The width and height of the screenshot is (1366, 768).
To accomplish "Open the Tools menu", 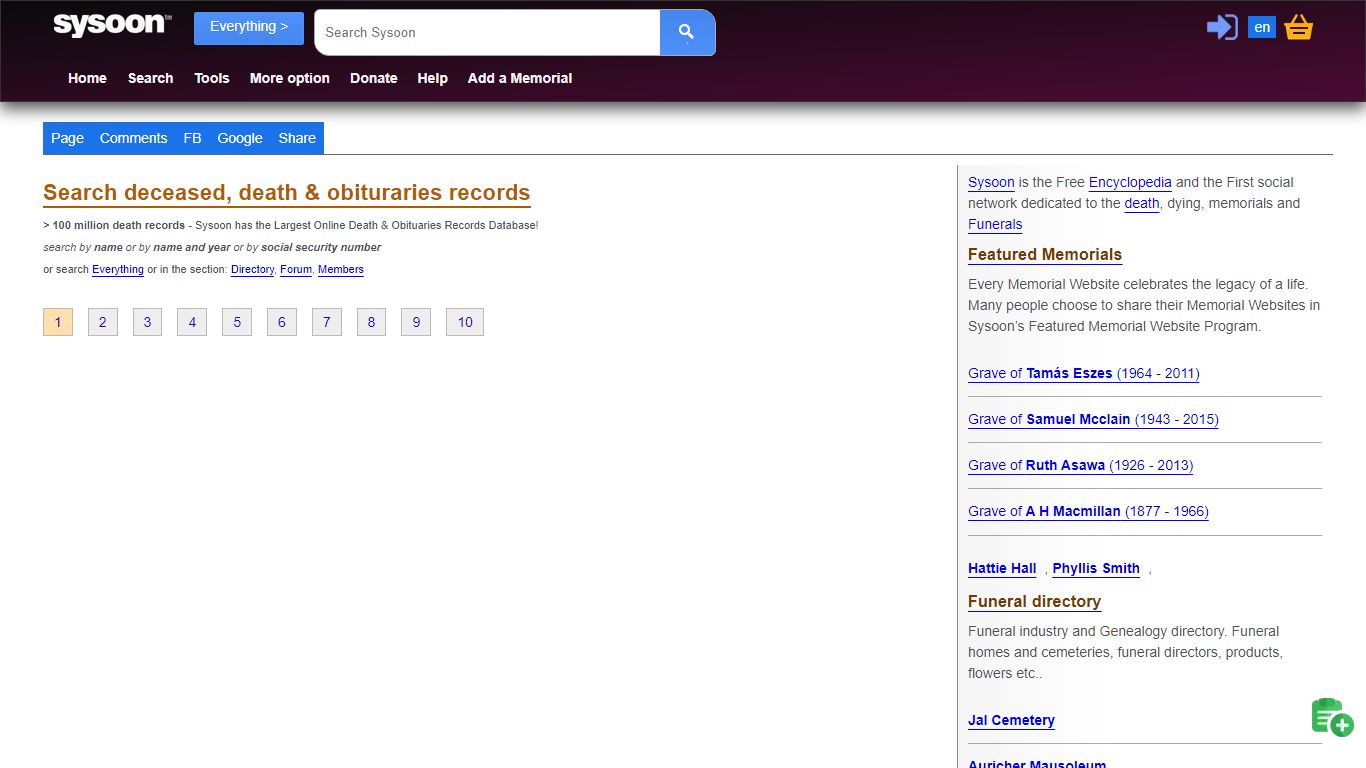I will 212,78.
